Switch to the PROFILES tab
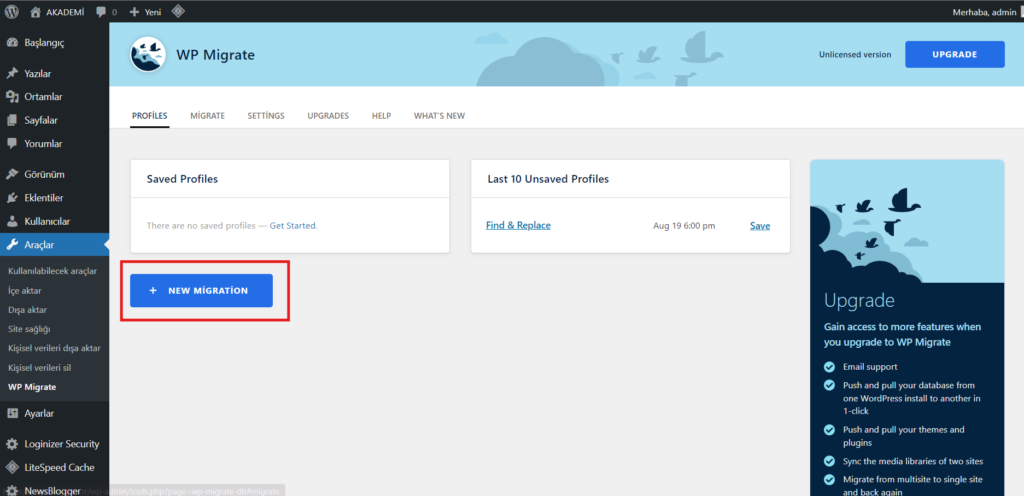Viewport: 1024px width, 496px height. point(150,116)
